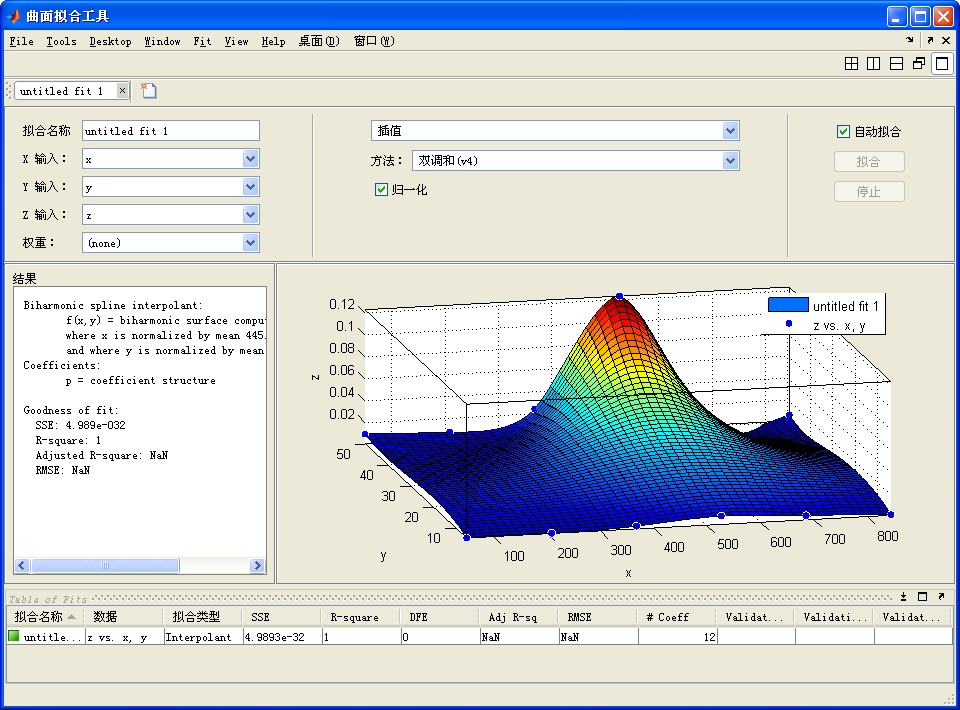Screen dimensions: 960x710
Task: Close the untitled fit 1 tab
Action: tap(122, 91)
